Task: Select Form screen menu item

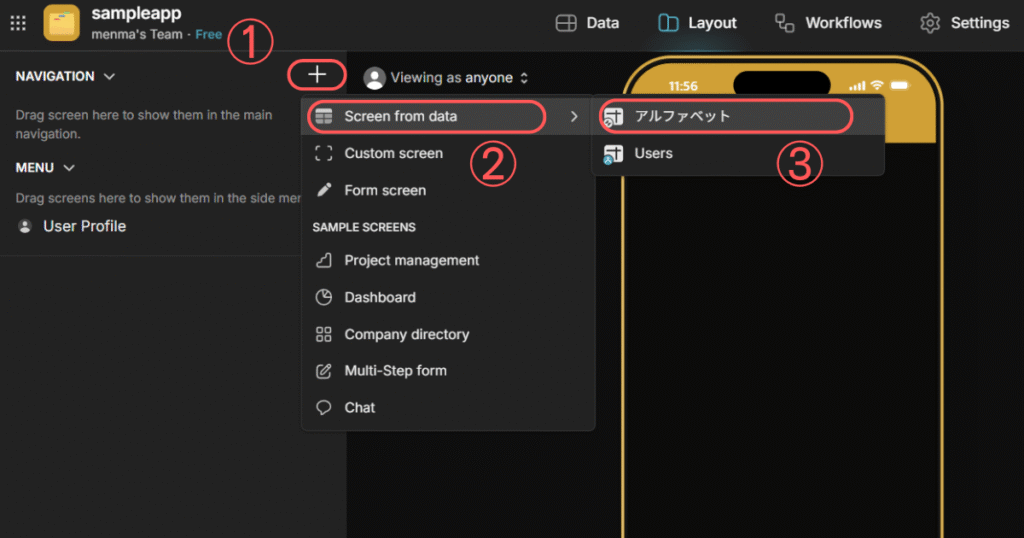Action: pyautogui.click(x=447, y=190)
